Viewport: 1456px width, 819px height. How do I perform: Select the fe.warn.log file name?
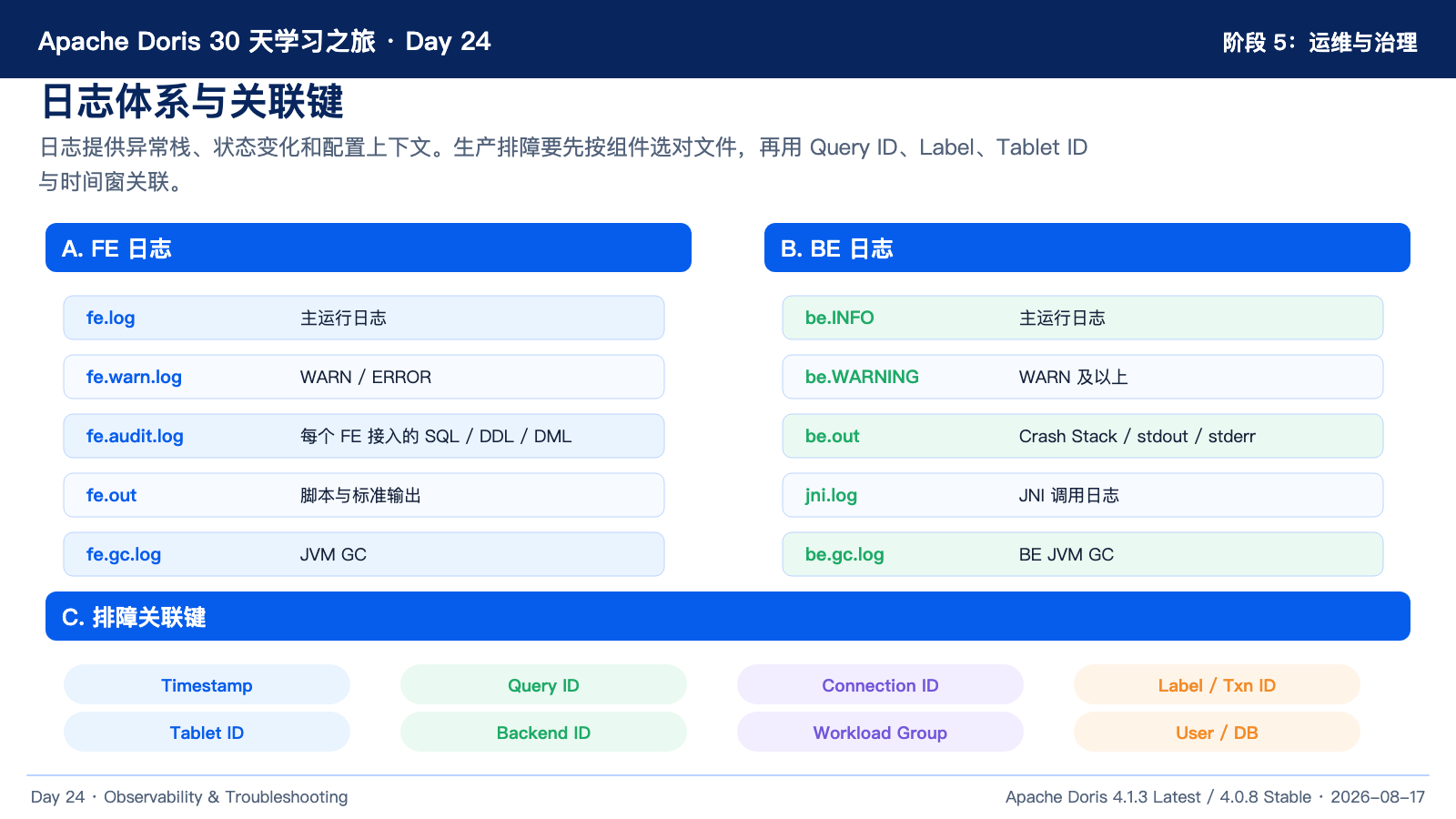pos(134,377)
